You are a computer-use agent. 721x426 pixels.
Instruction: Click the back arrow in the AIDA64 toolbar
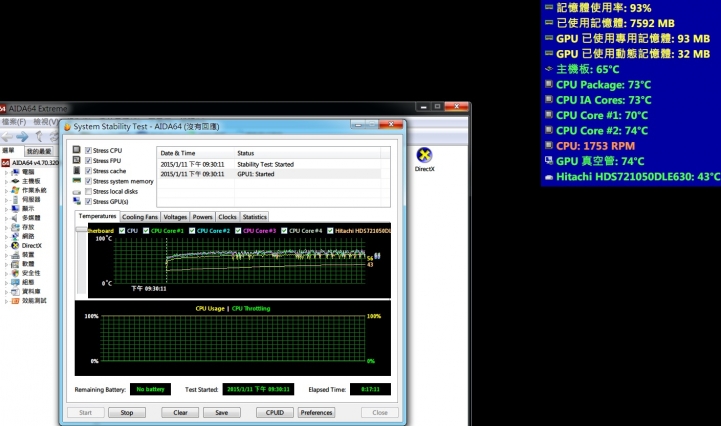pos(6,136)
